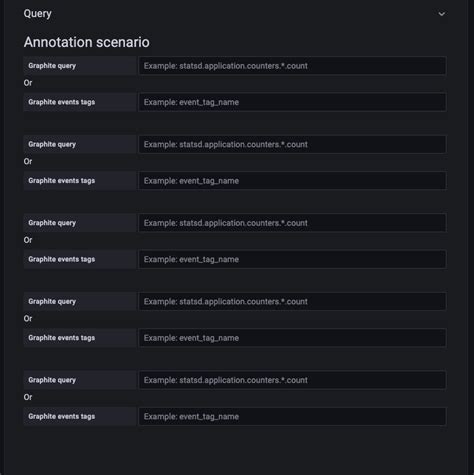
Task: Click the fourth Graphite query input field
Action: 292,302
